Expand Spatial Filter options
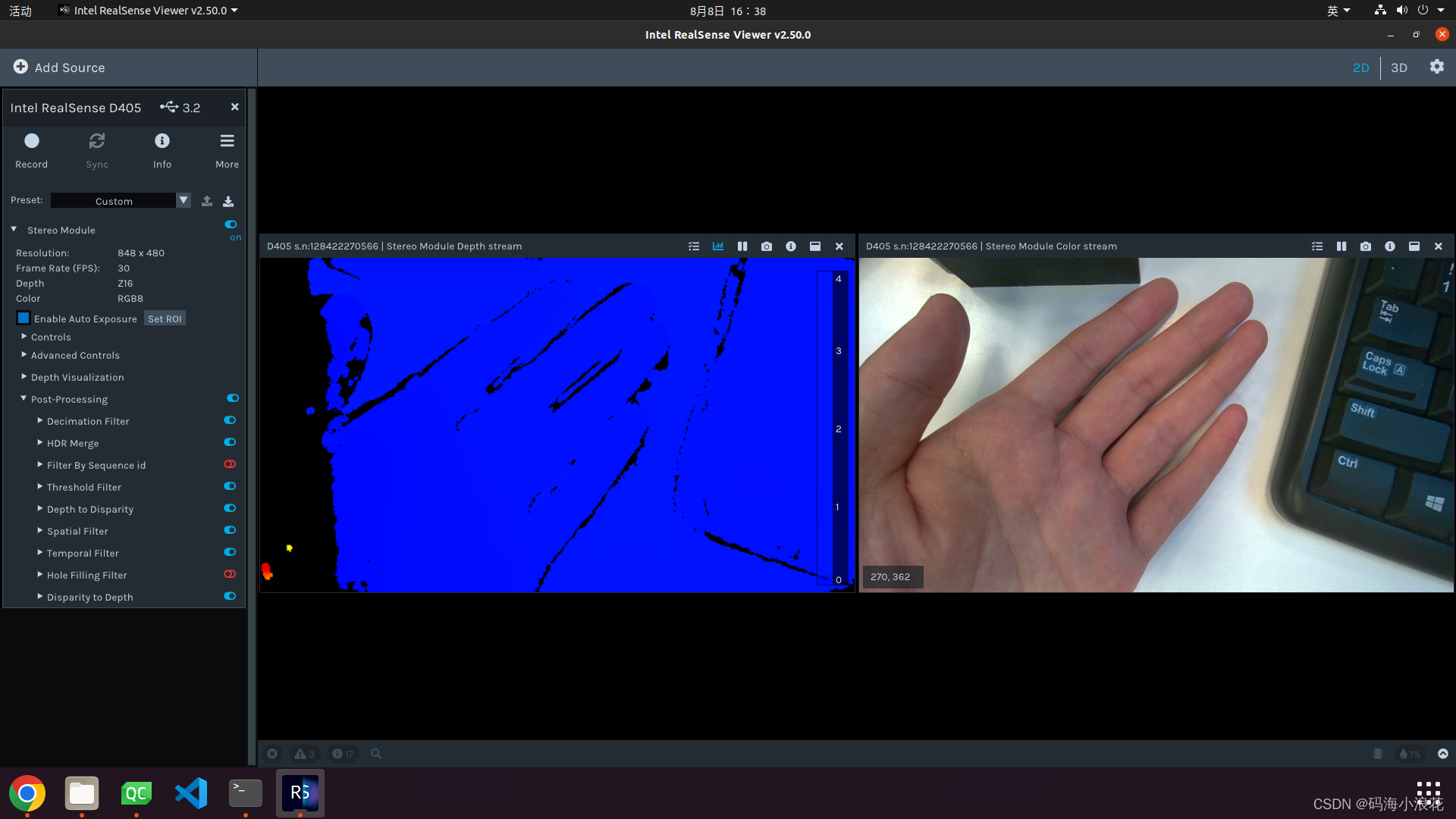 (x=39, y=530)
